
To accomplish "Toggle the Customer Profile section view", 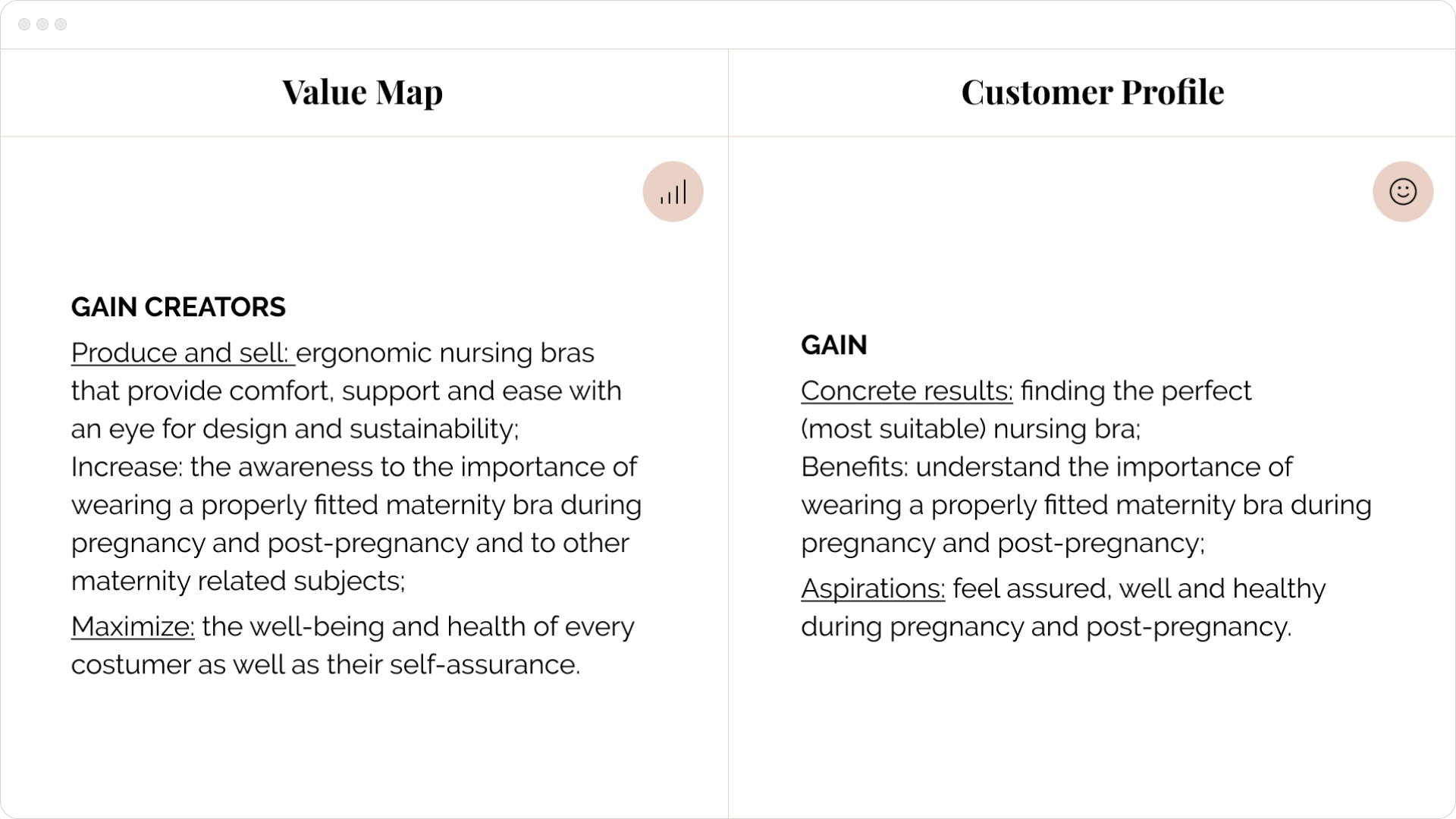I will [x=1401, y=191].
